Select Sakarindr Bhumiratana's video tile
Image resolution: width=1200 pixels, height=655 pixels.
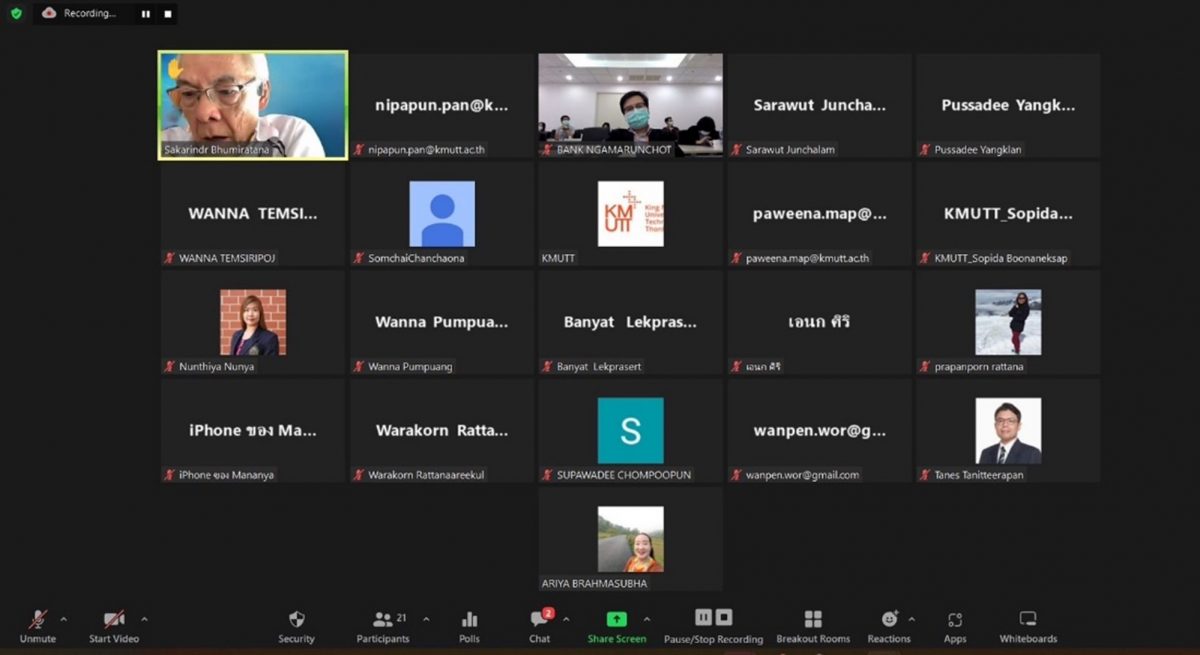[253, 105]
